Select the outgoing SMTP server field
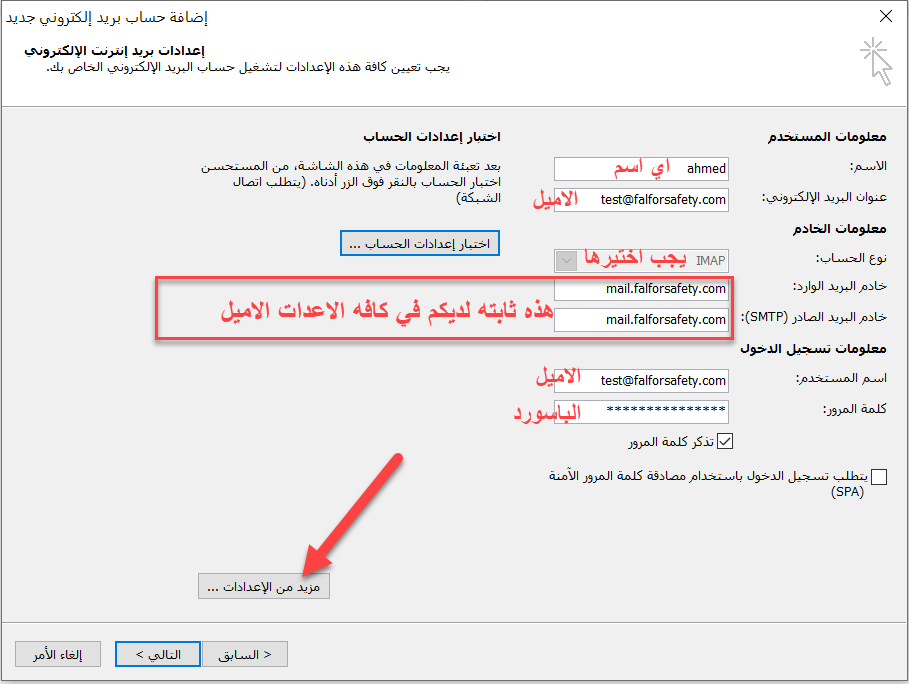This screenshot has width=909, height=684. pos(641,320)
